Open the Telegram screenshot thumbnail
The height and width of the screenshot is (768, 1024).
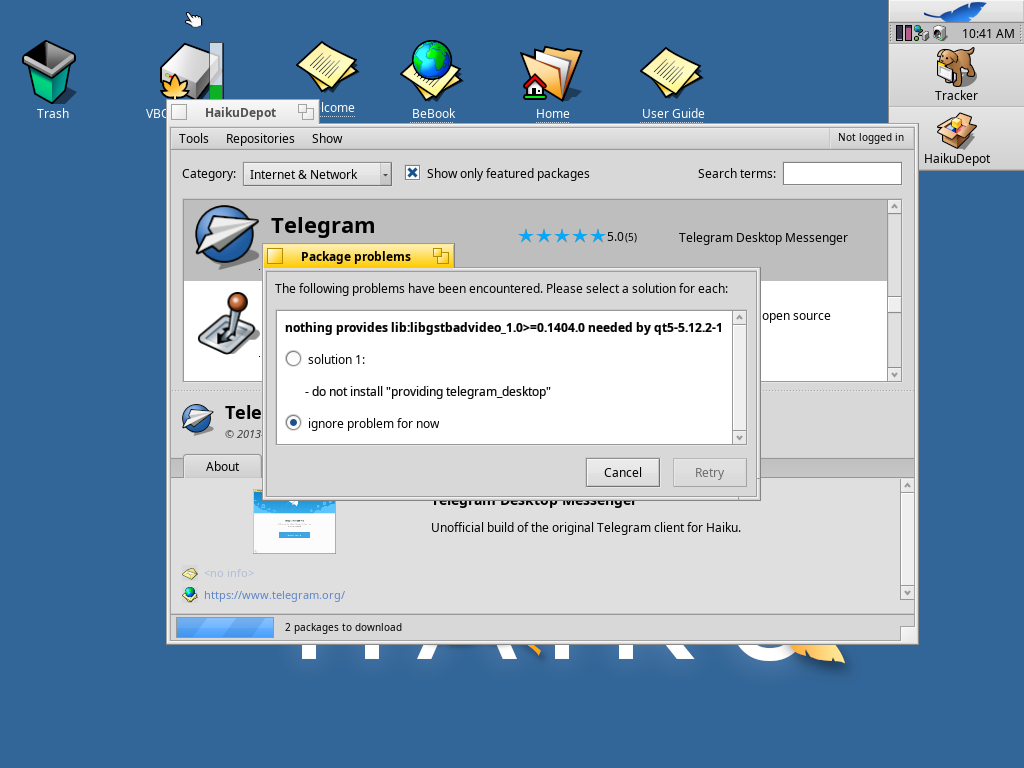294,520
